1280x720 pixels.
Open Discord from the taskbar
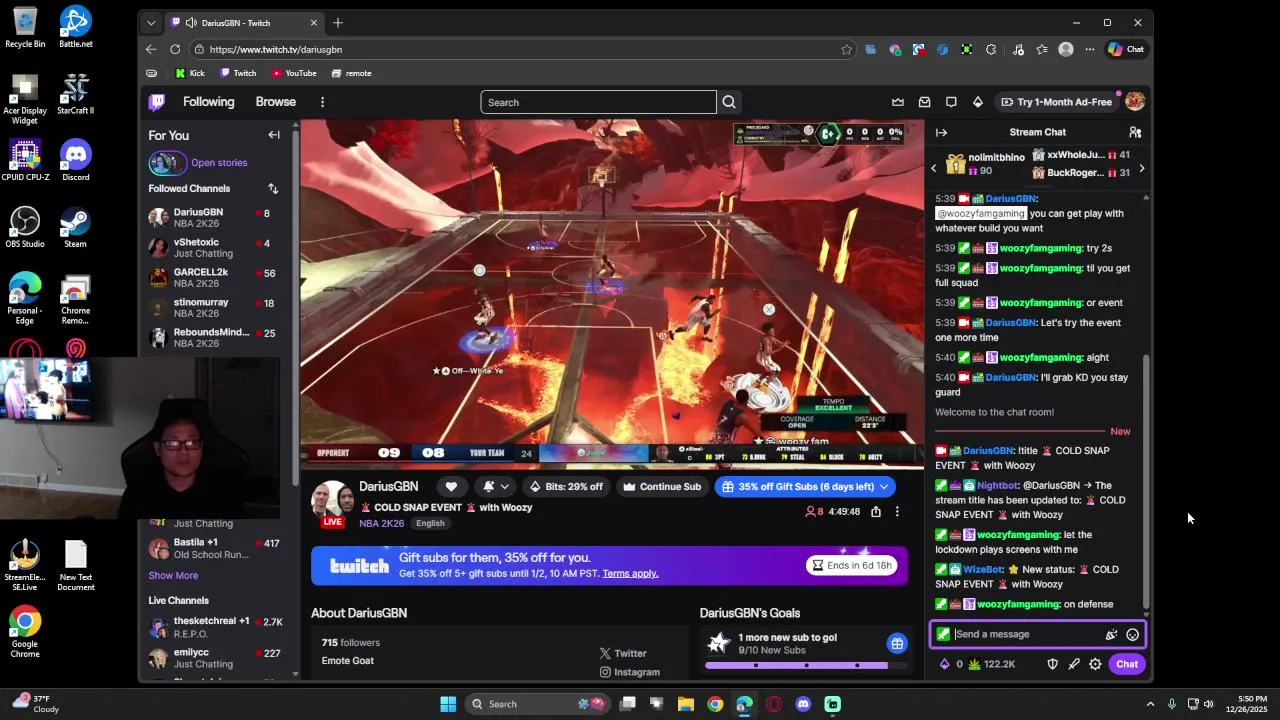pyautogui.click(x=803, y=704)
